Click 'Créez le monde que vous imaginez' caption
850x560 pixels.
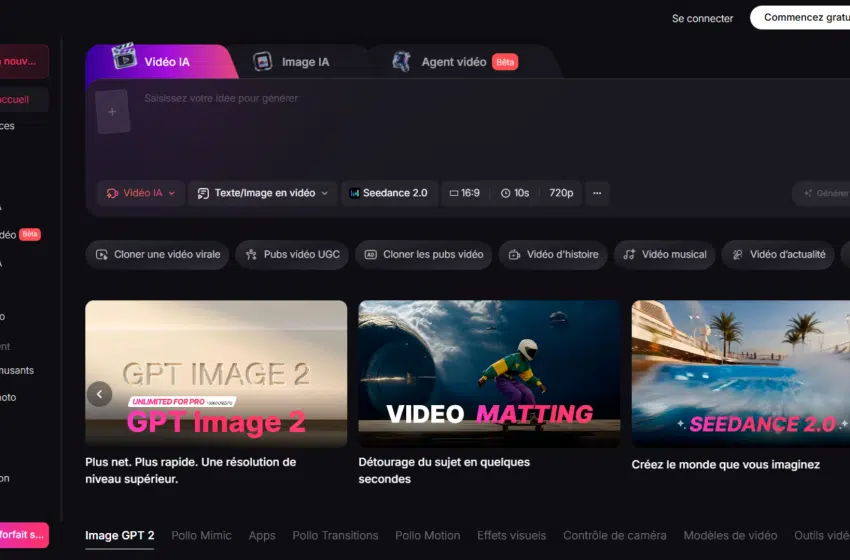[725, 465]
